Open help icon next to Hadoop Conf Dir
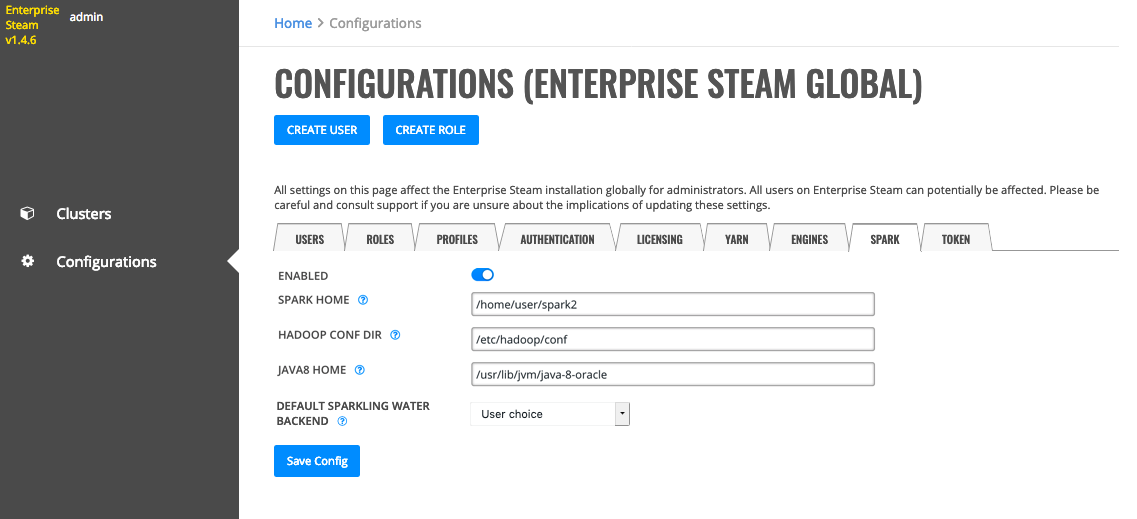Image resolution: width=1137 pixels, height=519 pixels. pyautogui.click(x=395, y=335)
